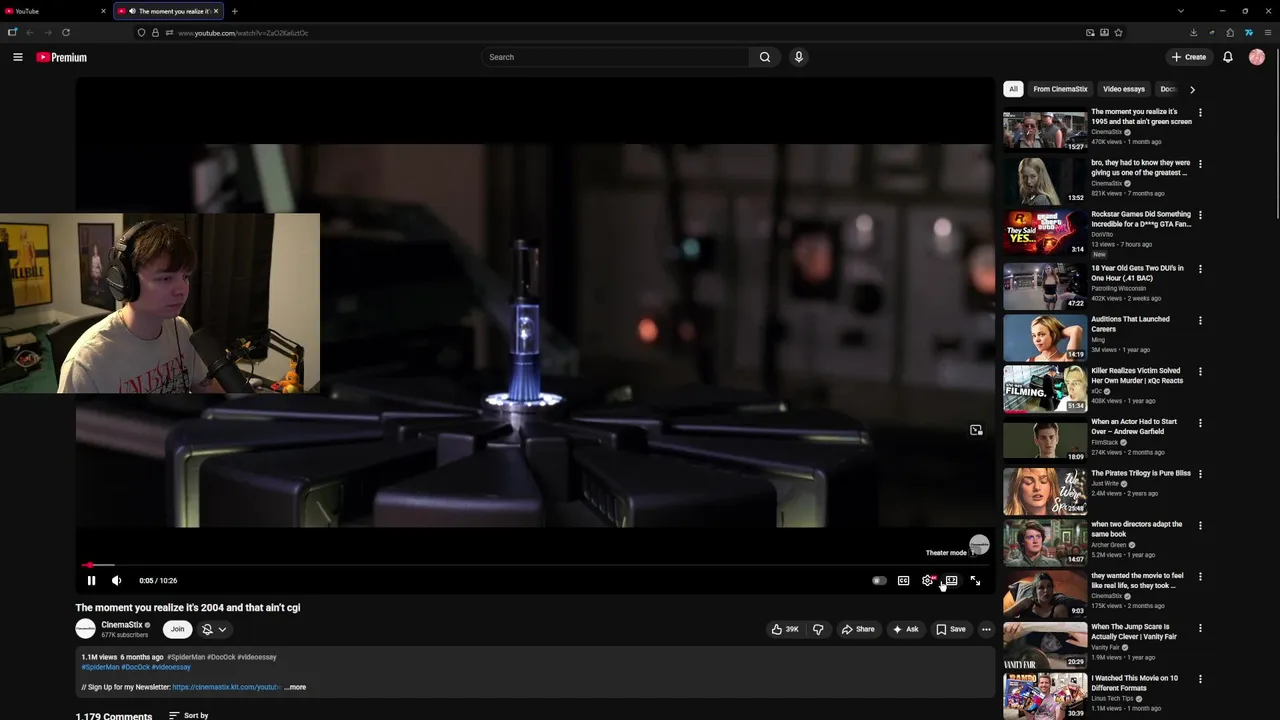Open Killer Realizes Victim Solved video title

1137,376
